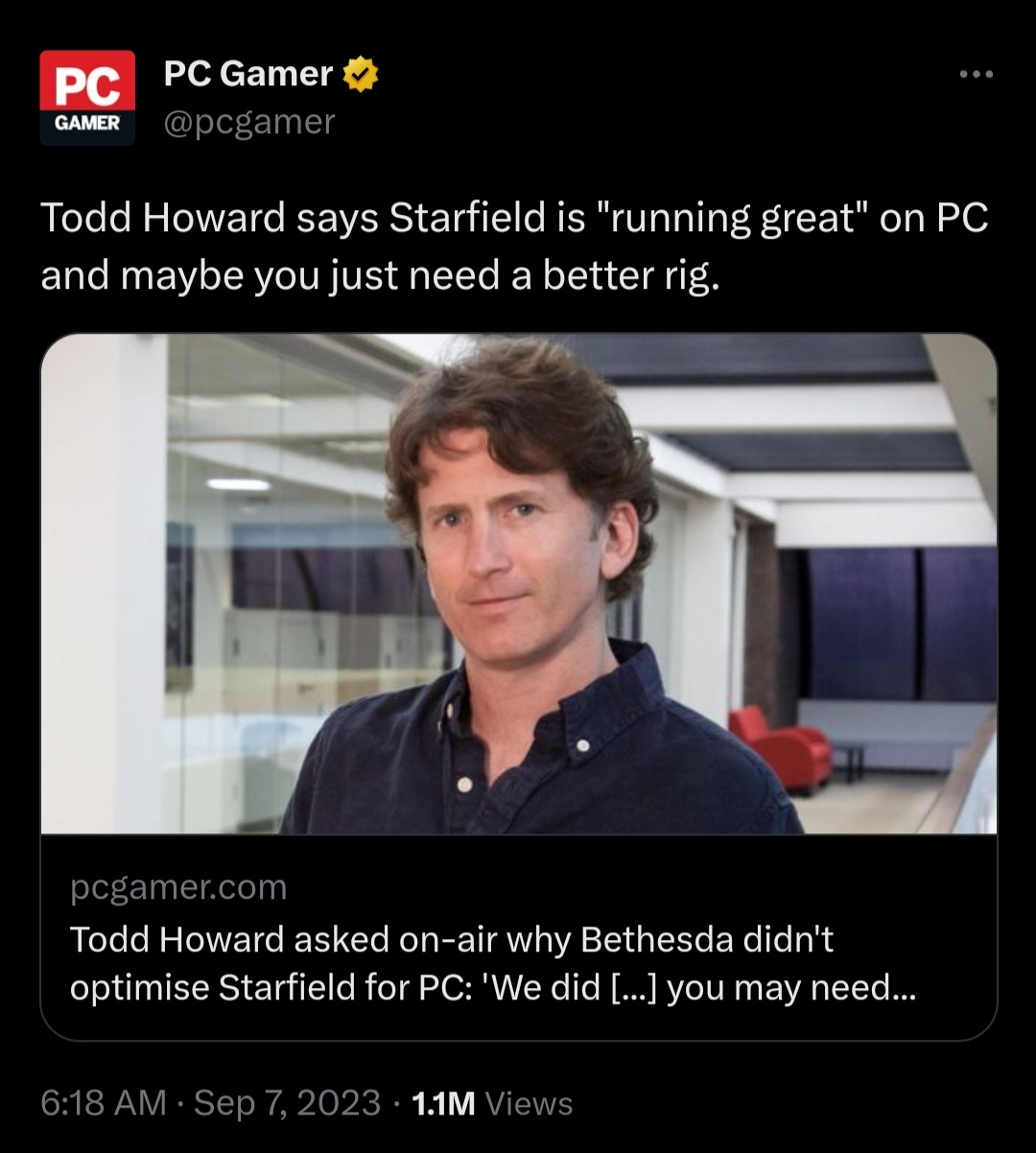Click the gold verified badge
Viewport: 1036px width, 1153px height.
tap(361, 75)
